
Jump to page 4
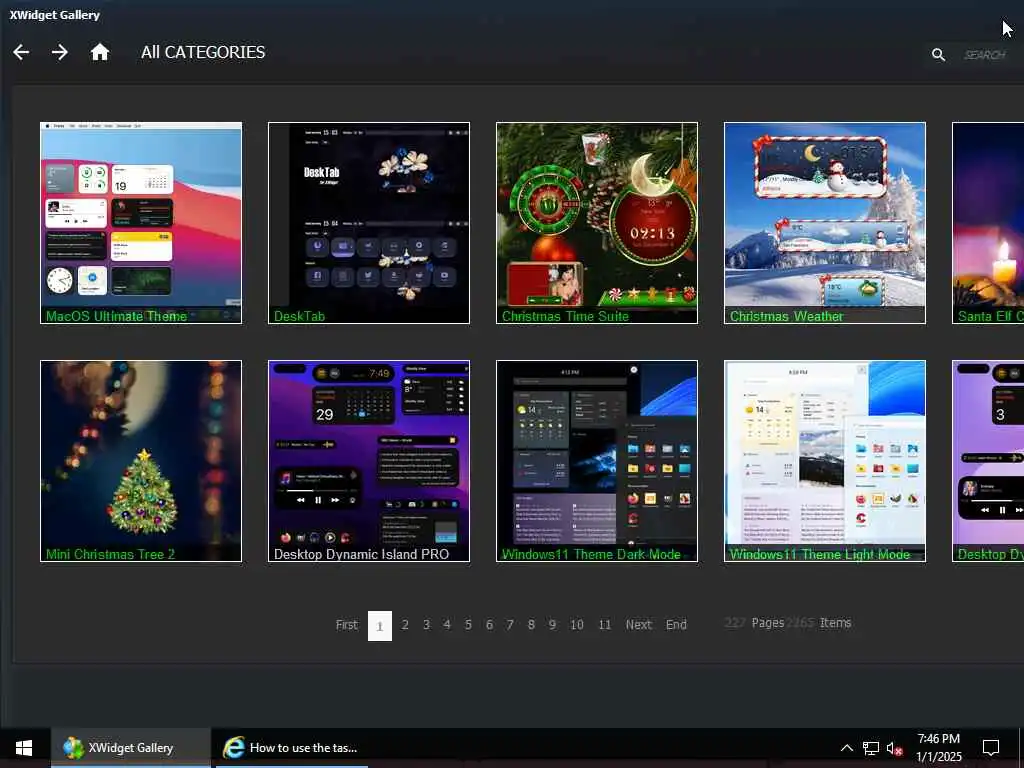[x=447, y=625]
